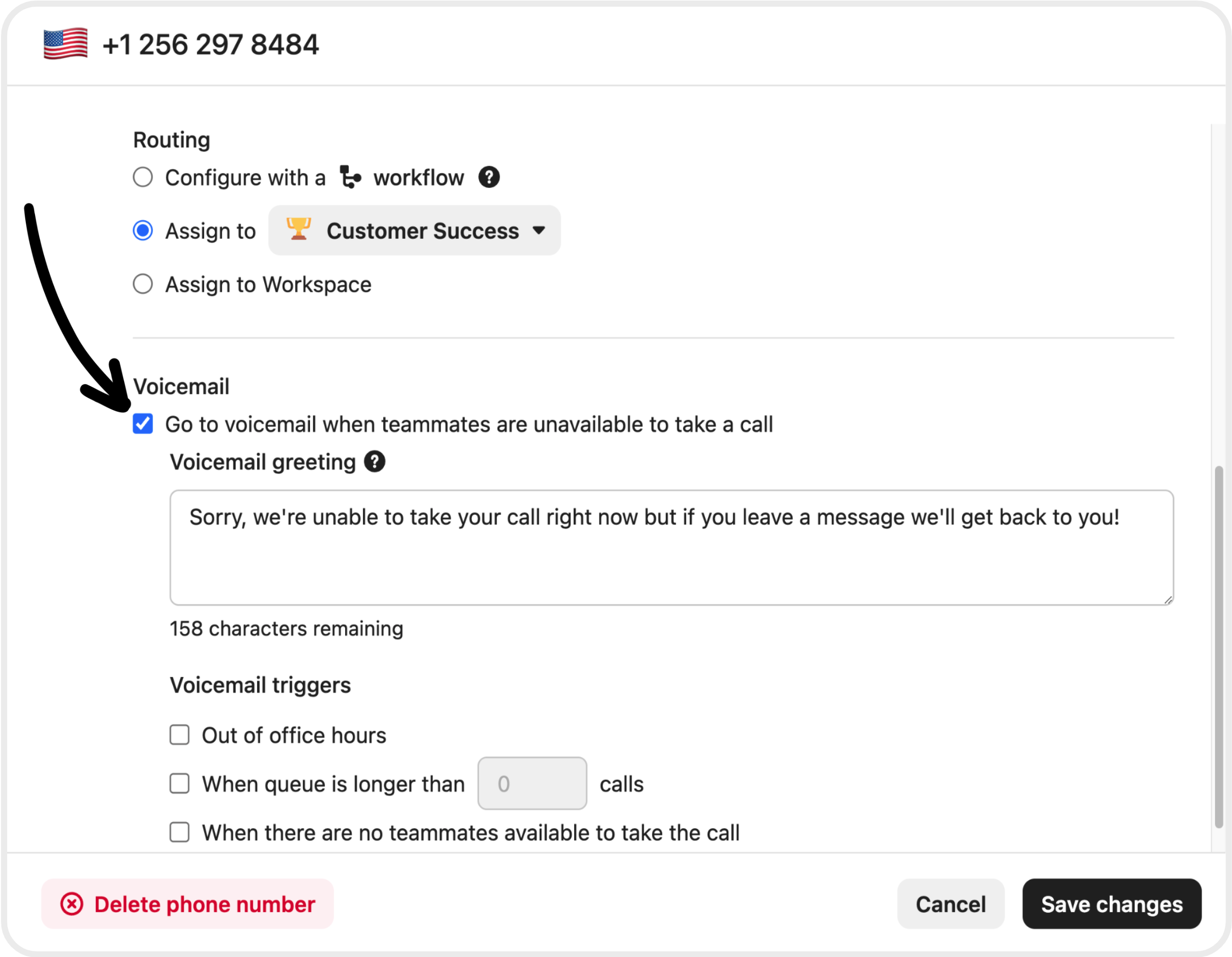The width and height of the screenshot is (1232, 957).
Task: Check the queue is longer than checkbox
Action: pos(179,783)
